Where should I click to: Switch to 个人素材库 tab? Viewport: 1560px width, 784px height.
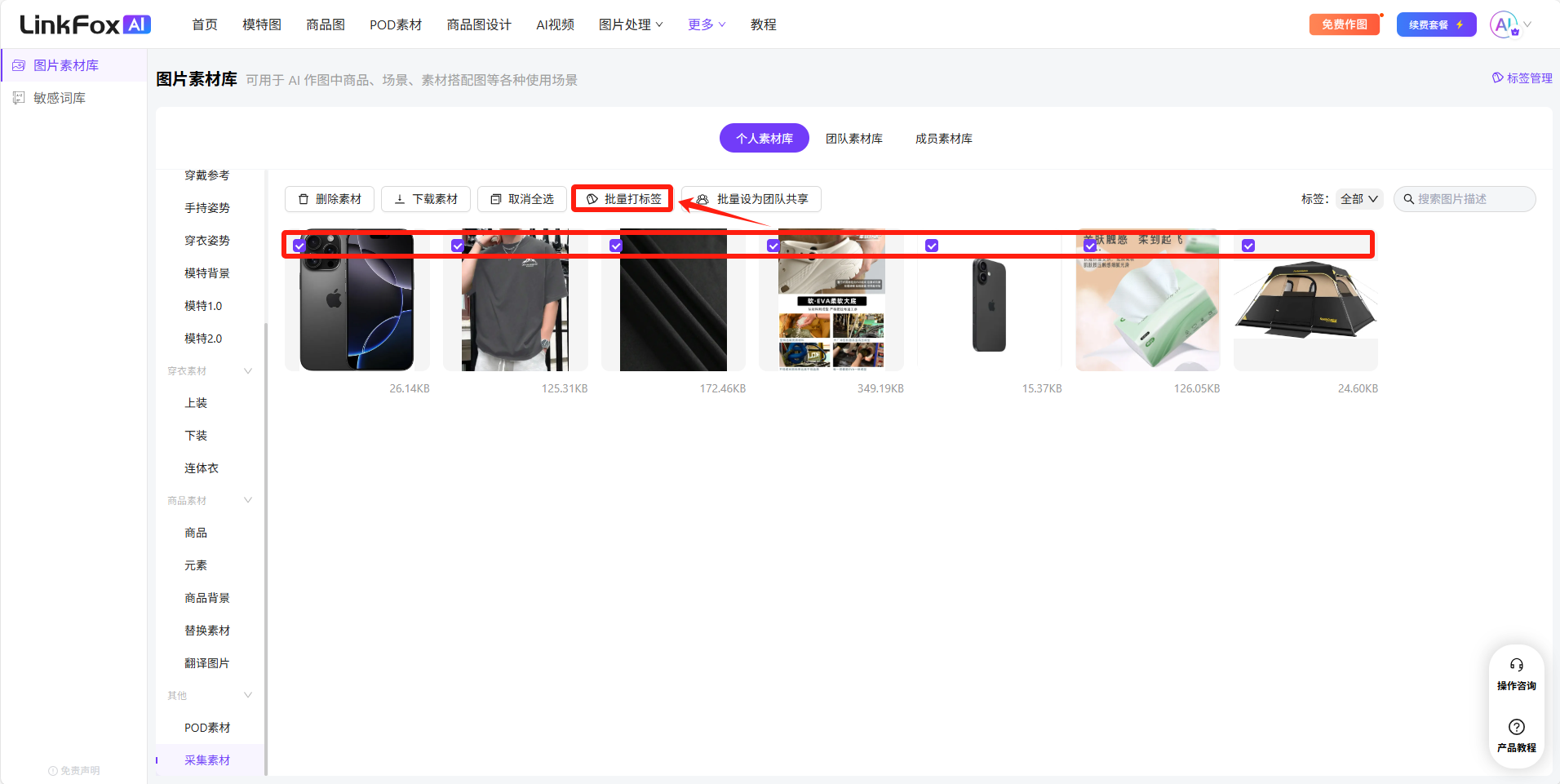pyautogui.click(x=764, y=138)
